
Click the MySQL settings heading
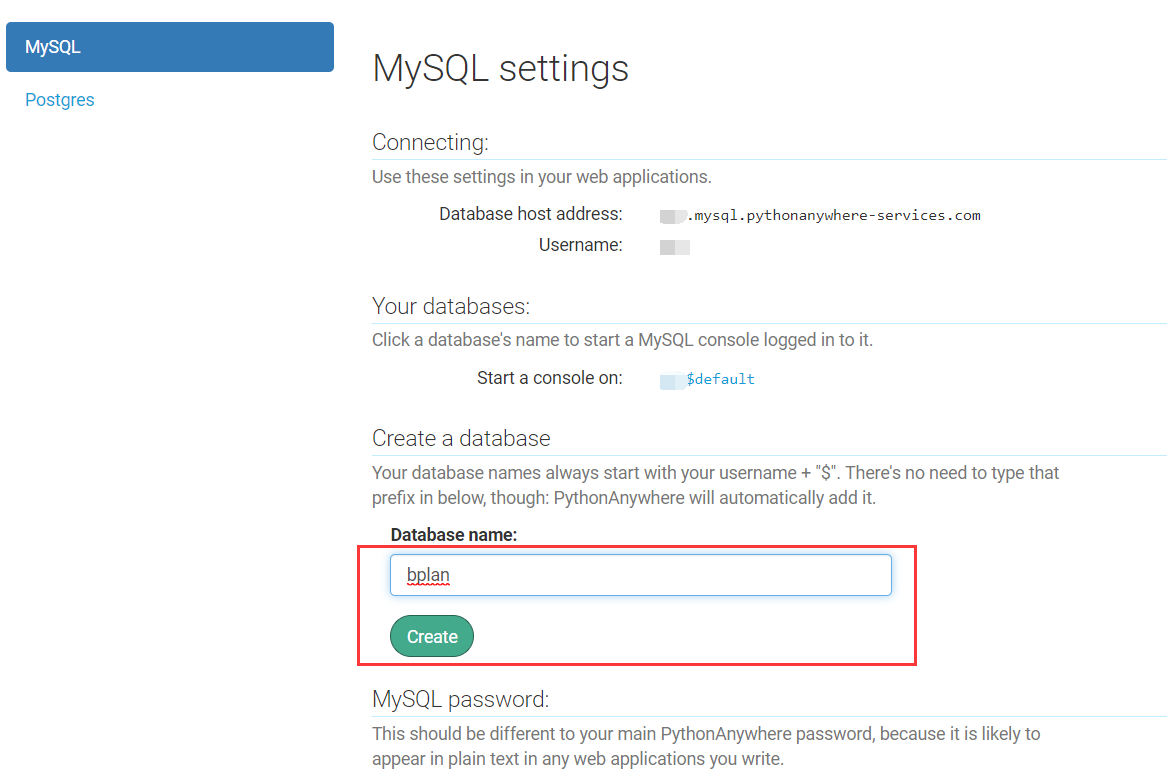pyautogui.click(x=500, y=68)
